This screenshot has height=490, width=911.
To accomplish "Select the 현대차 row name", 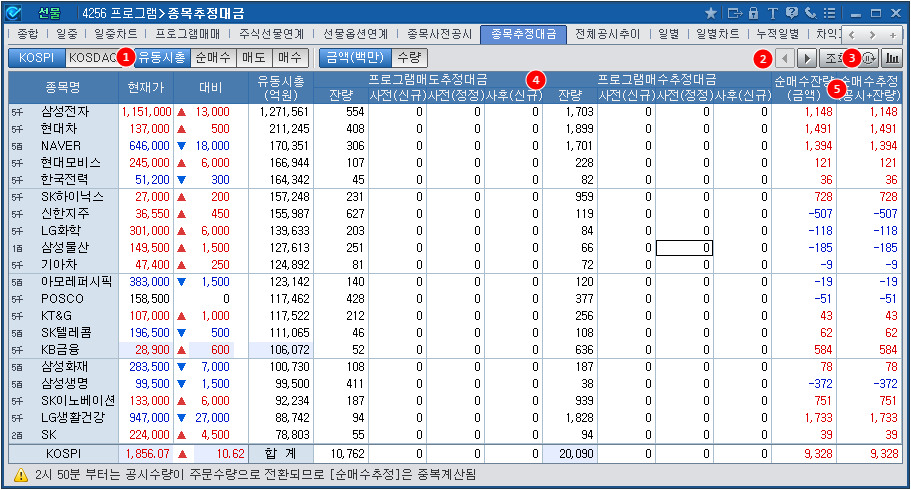I will click(59, 128).
